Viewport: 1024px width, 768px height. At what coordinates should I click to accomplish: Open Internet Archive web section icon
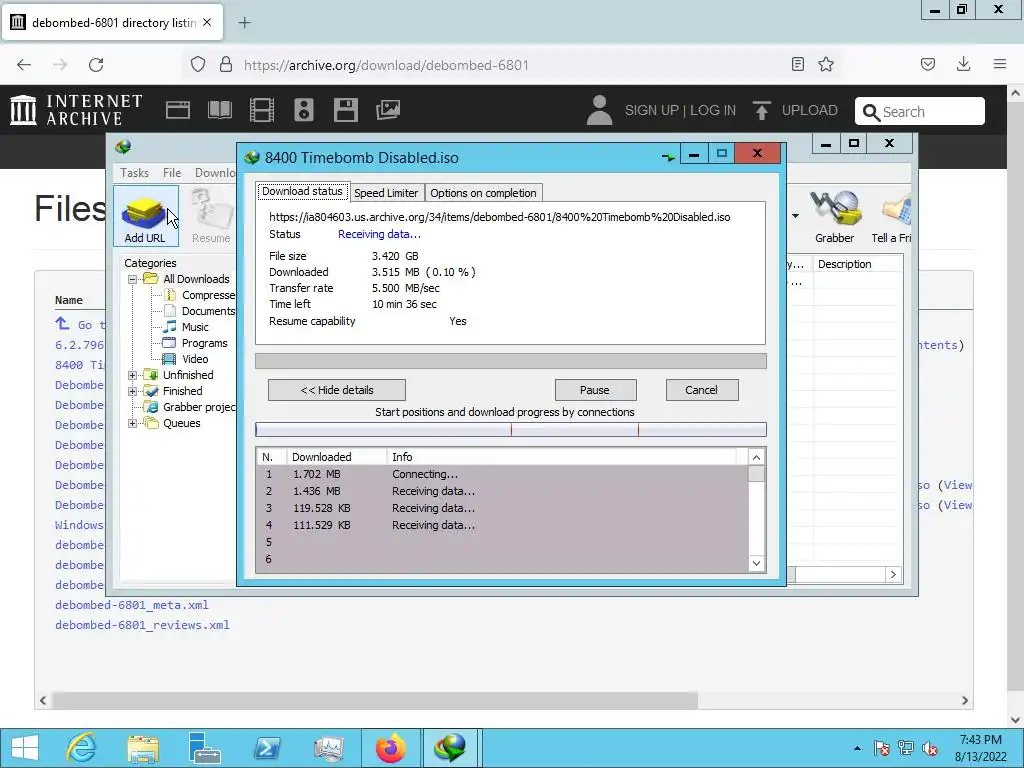(178, 110)
